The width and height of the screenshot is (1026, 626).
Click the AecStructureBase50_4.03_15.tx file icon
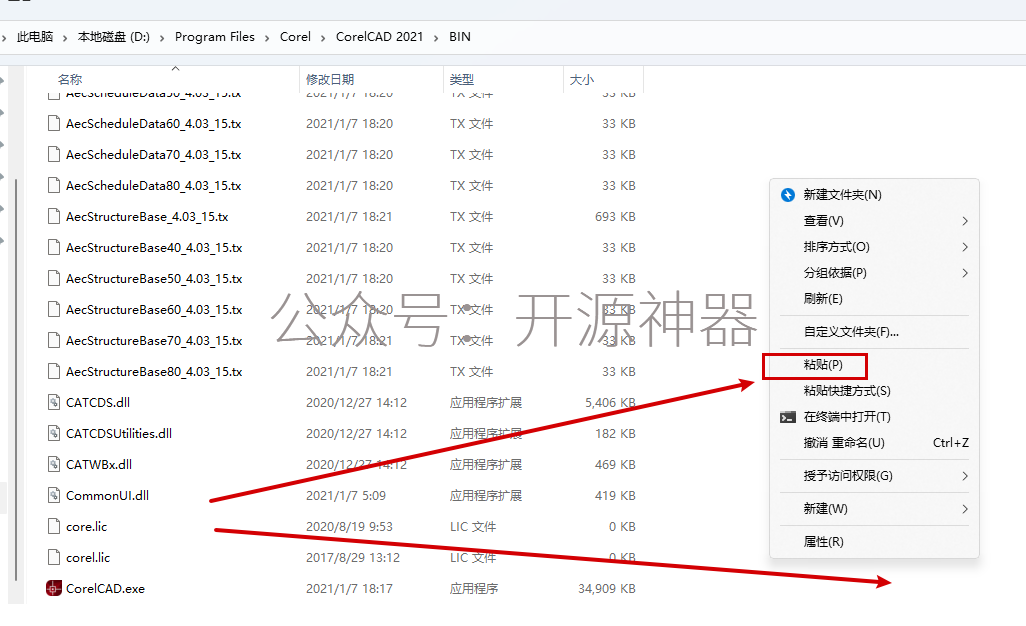pos(54,278)
